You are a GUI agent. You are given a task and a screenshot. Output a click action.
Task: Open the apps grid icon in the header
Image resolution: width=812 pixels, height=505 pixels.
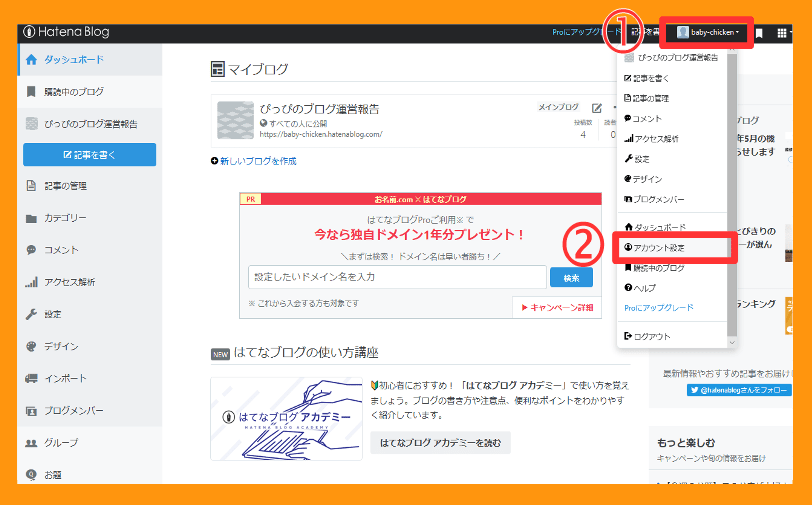click(782, 33)
